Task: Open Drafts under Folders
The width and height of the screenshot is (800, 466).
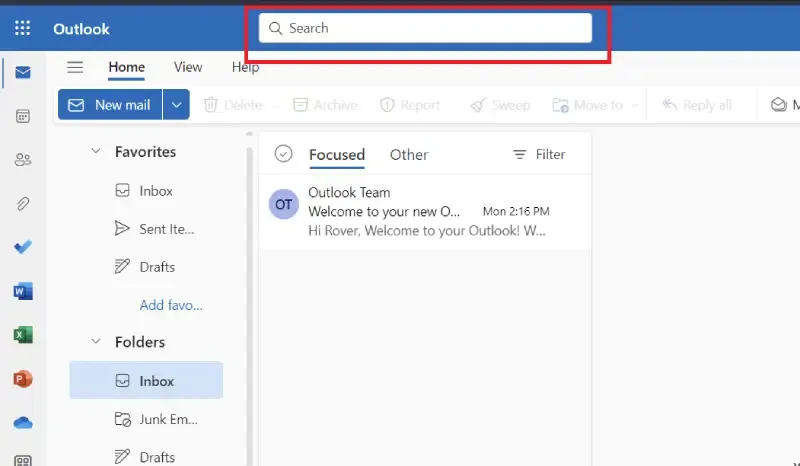Action: (x=146, y=457)
